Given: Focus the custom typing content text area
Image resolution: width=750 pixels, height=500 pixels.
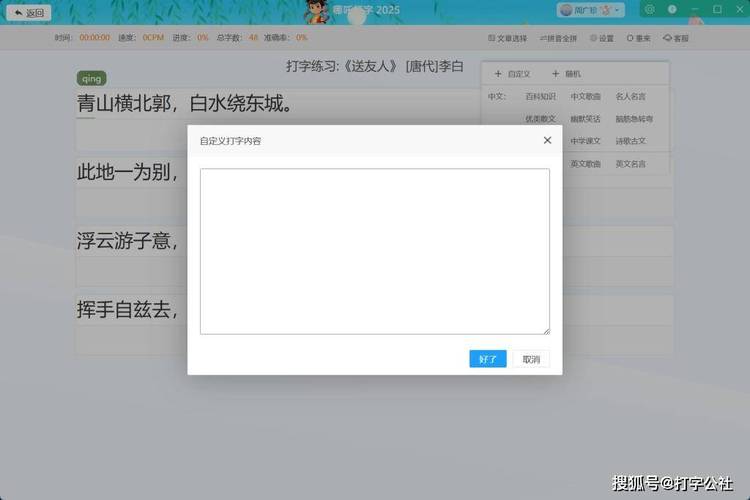Looking at the screenshot, I should tap(375, 251).
